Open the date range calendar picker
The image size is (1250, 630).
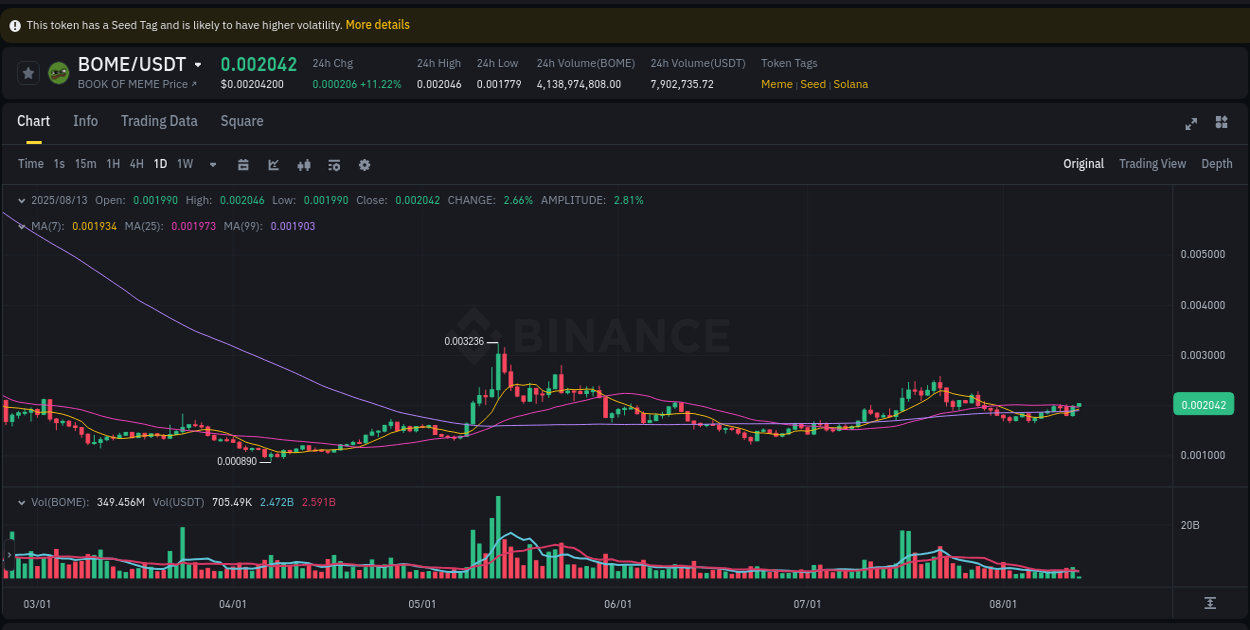243,164
